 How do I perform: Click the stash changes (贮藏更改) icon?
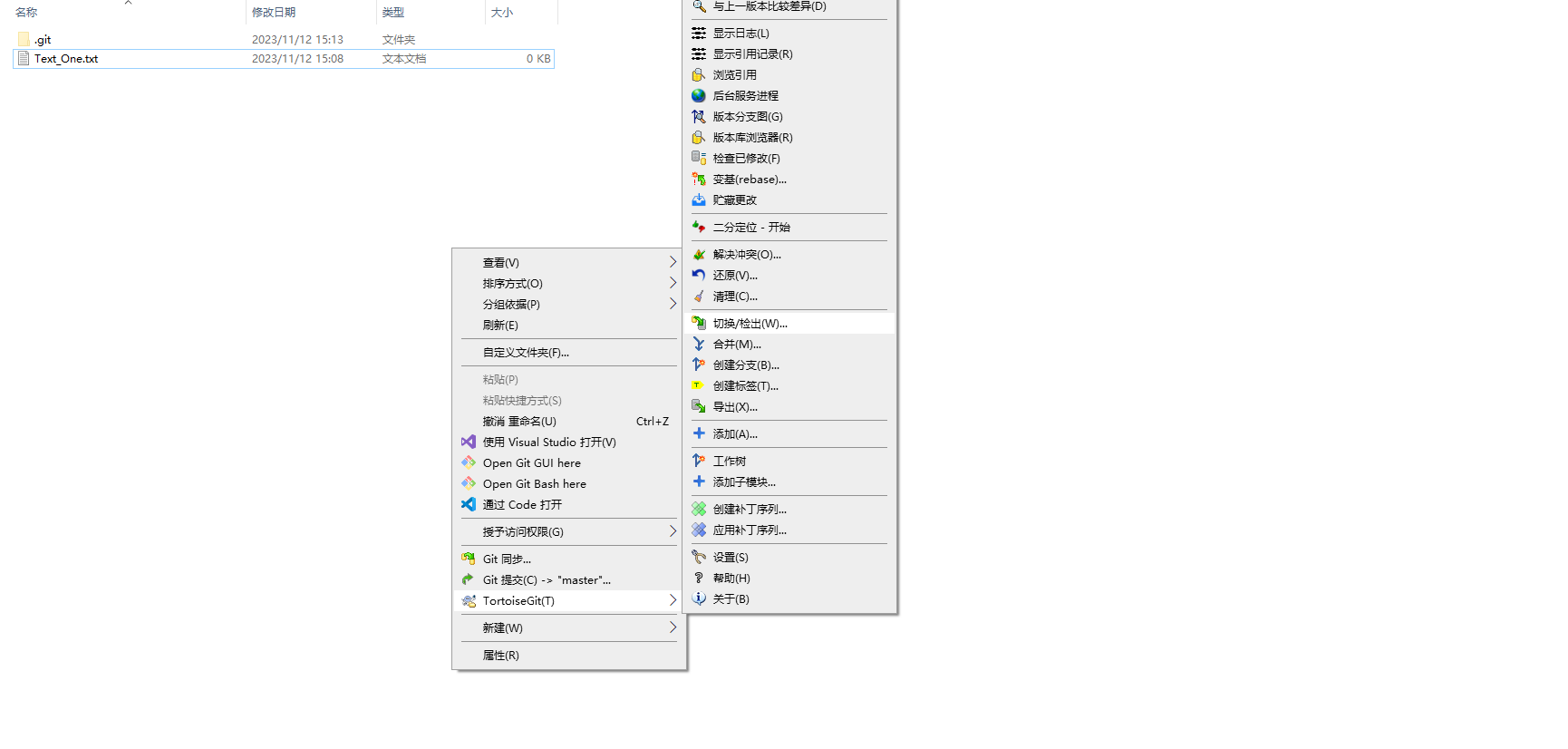click(699, 199)
